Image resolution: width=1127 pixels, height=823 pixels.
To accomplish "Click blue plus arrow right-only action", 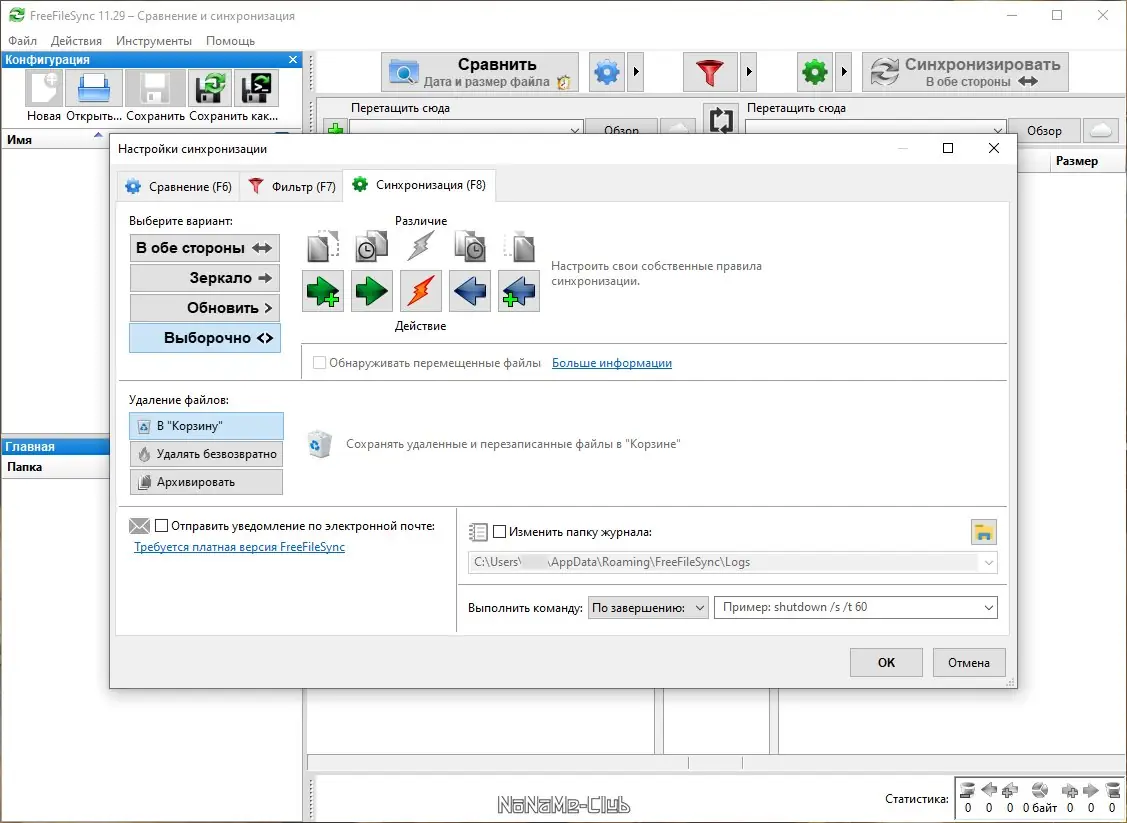I will [x=519, y=291].
